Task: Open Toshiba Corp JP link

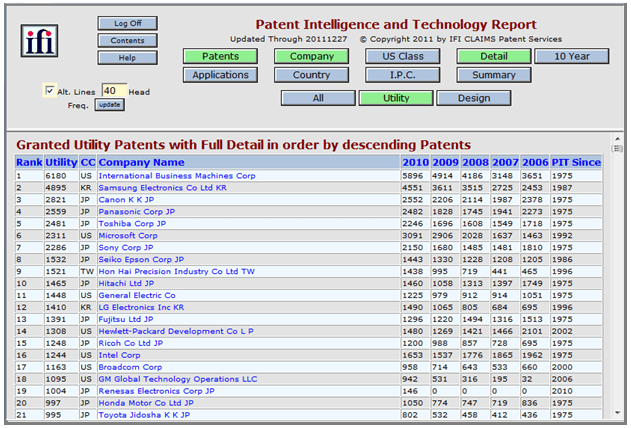Action: pos(132,224)
